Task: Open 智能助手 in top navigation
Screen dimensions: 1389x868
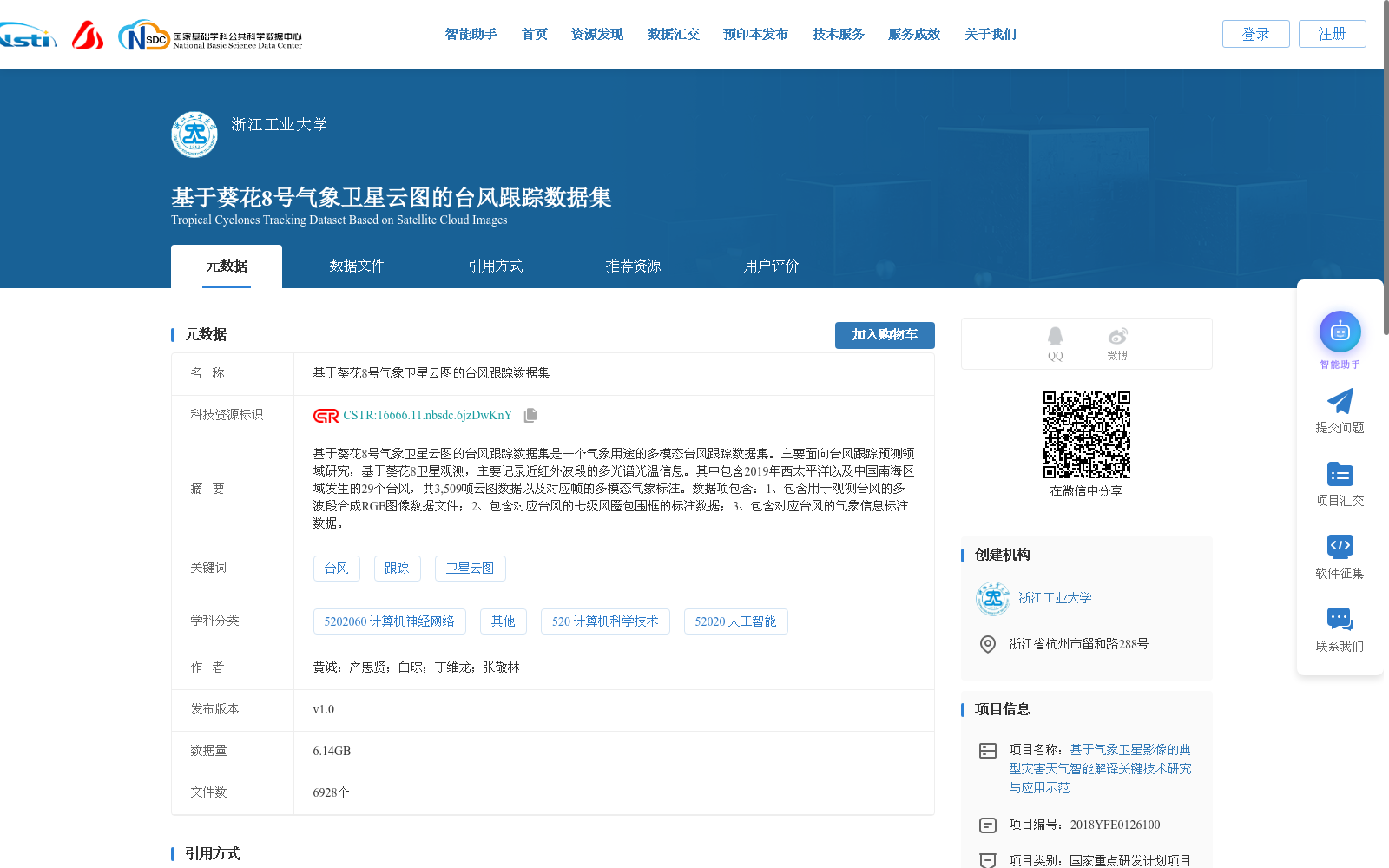Action: point(471,35)
